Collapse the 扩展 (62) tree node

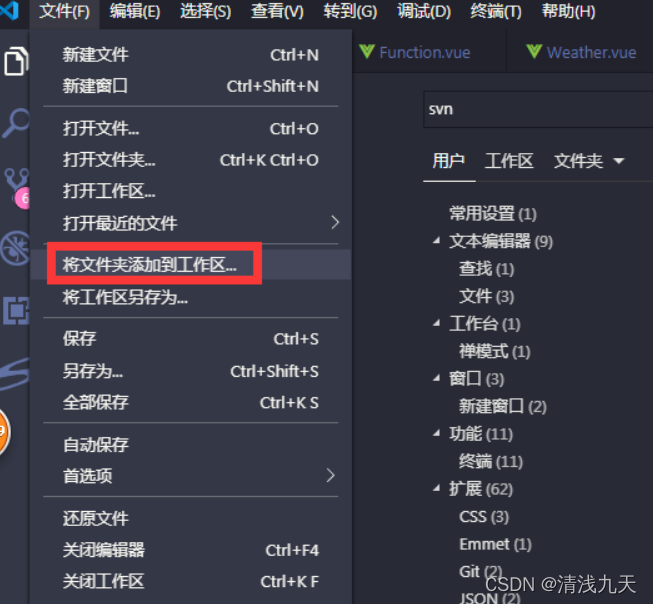(x=436, y=488)
